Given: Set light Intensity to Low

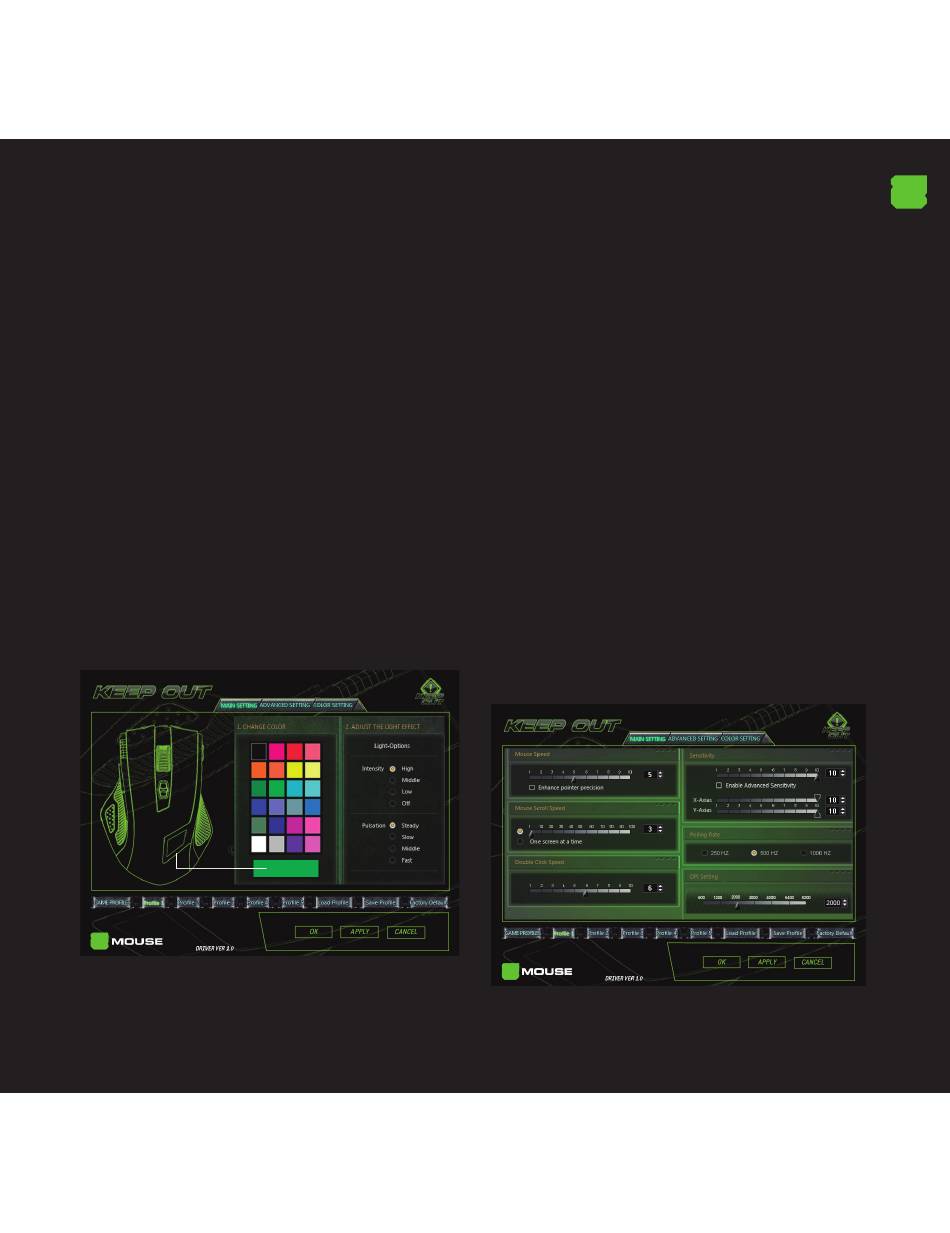Looking at the screenshot, I should pyautogui.click(x=393, y=791).
